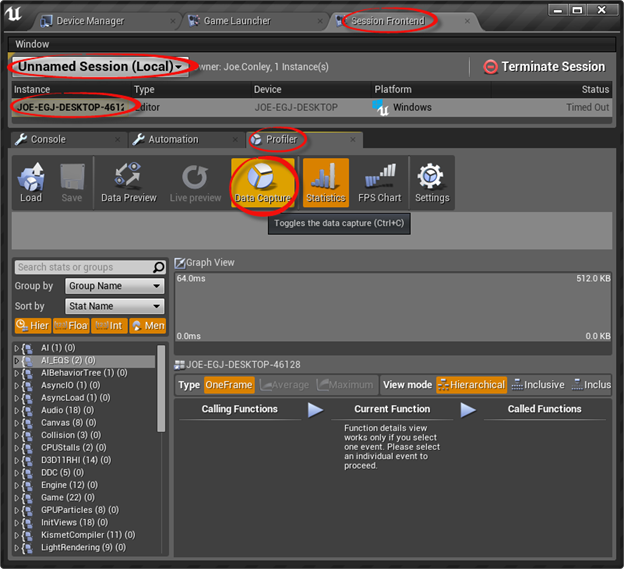Click the Unreal Engine logo

pyautogui.click(x=13, y=14)
